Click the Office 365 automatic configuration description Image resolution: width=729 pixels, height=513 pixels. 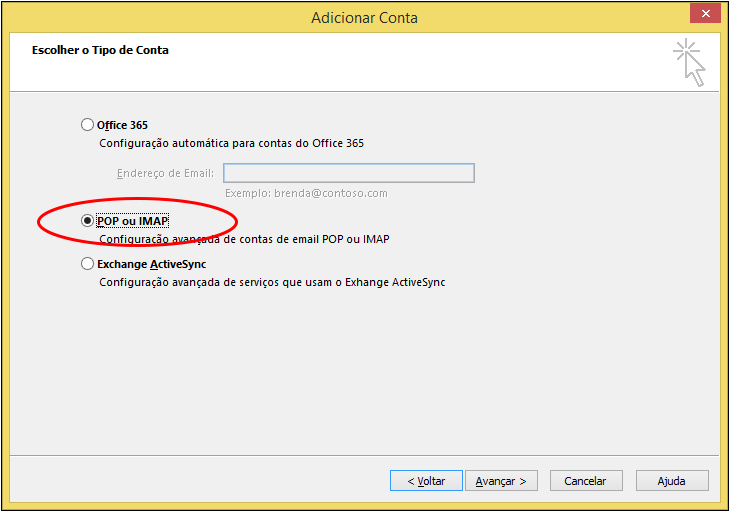pyautogui.click(x=232, y=143)
